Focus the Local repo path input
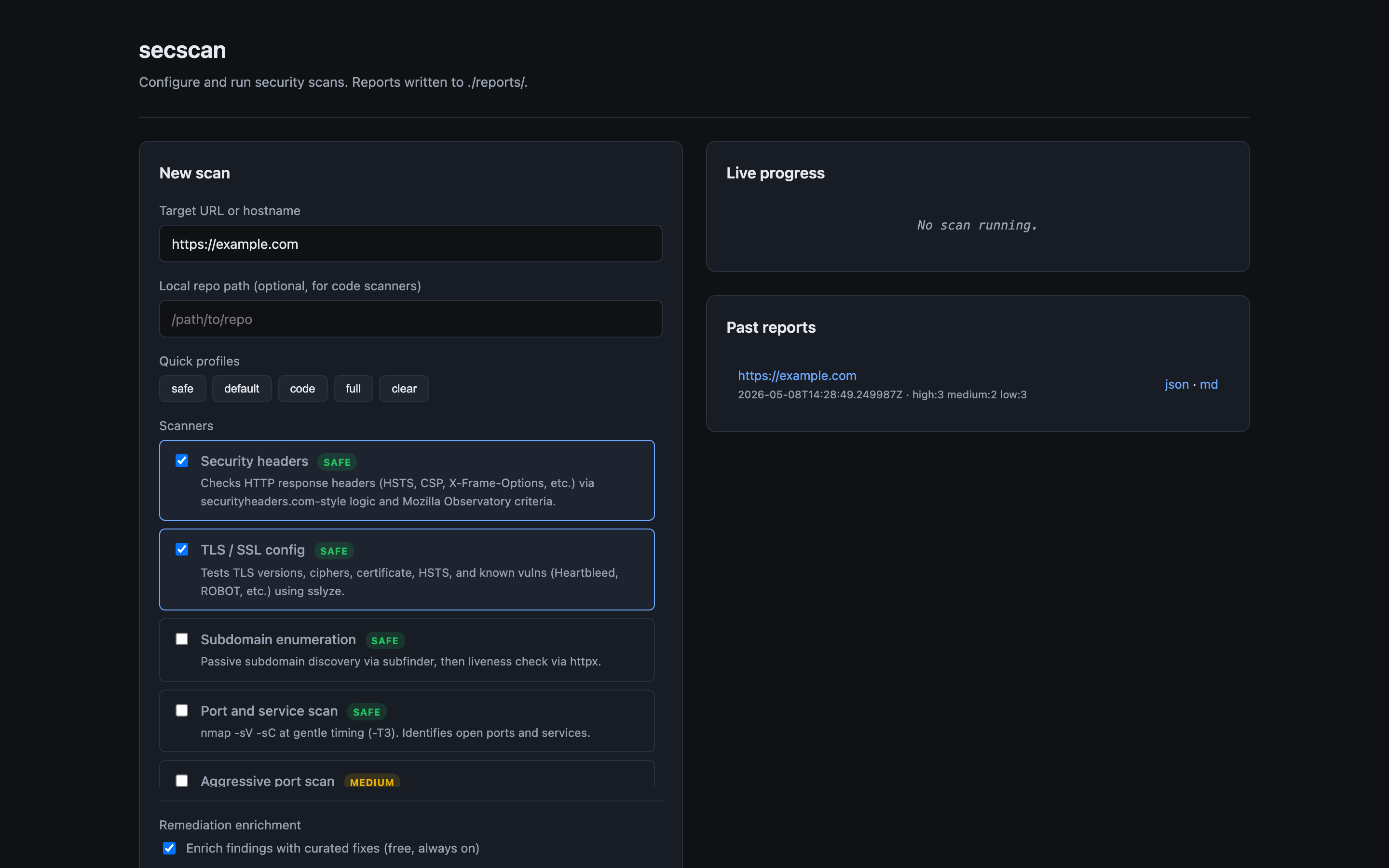This screenshot has height=868, width=1389. [410, 319]
